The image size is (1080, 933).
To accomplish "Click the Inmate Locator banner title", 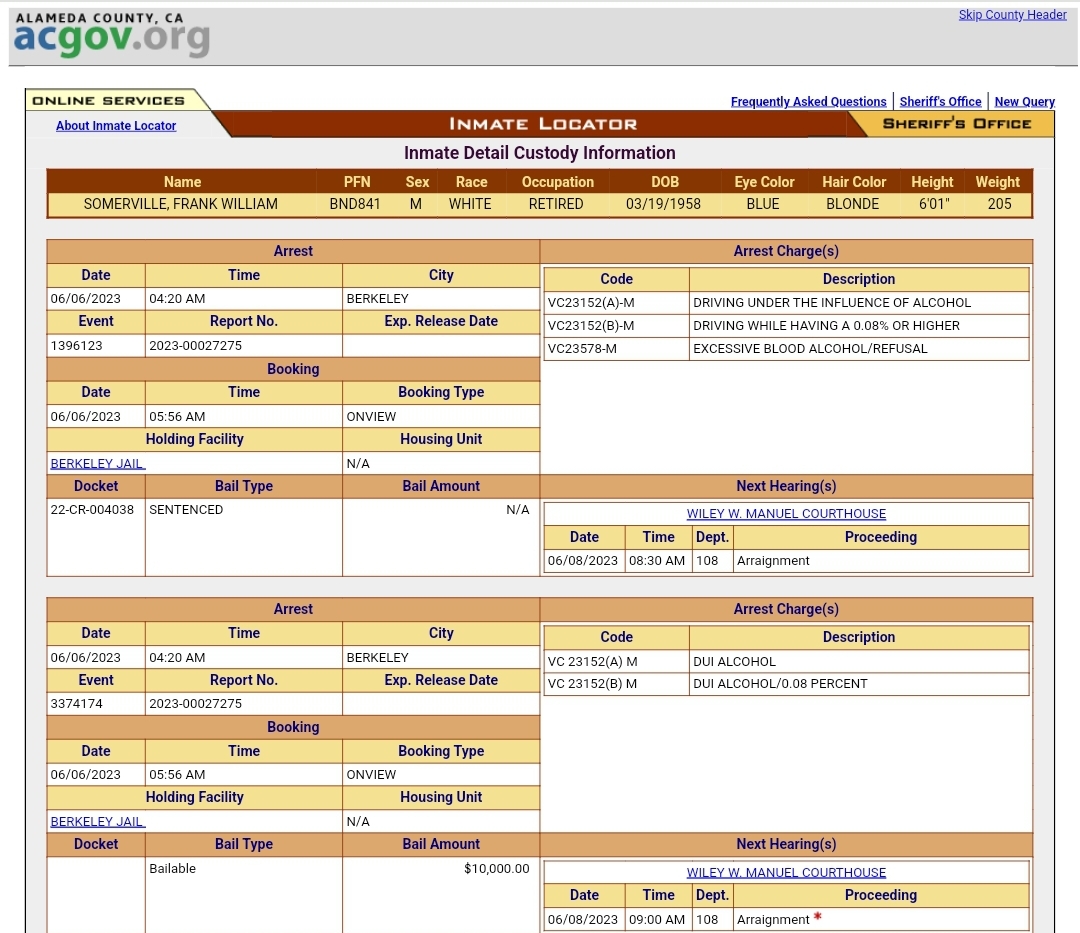I will click(543, 124).
